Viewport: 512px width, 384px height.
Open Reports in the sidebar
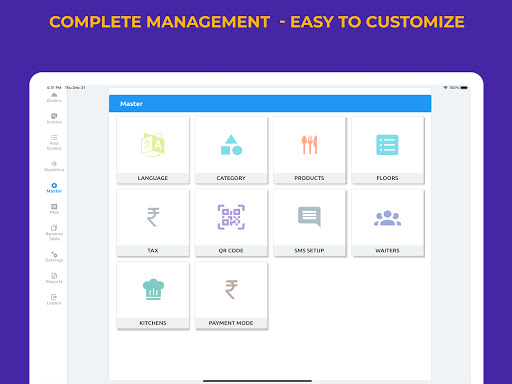pos(54,278)
